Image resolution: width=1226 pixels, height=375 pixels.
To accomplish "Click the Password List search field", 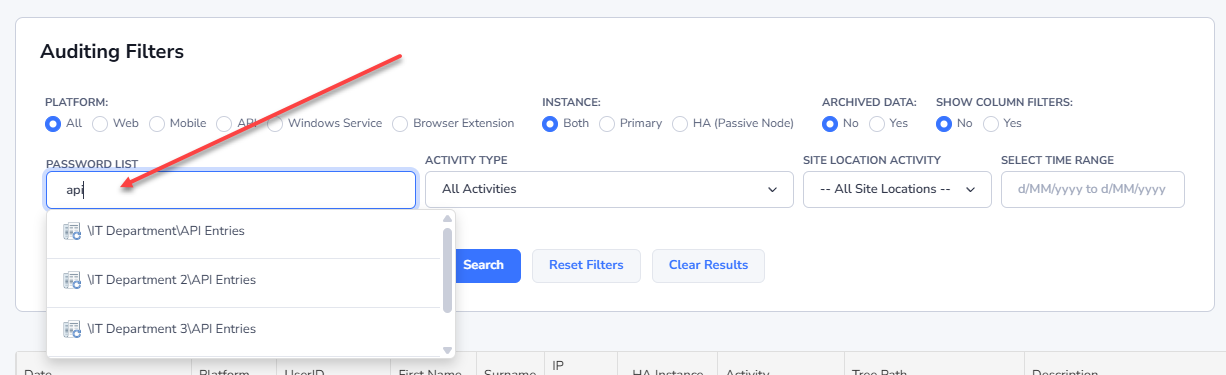I will pyautogui.click(x=231, y=190).
